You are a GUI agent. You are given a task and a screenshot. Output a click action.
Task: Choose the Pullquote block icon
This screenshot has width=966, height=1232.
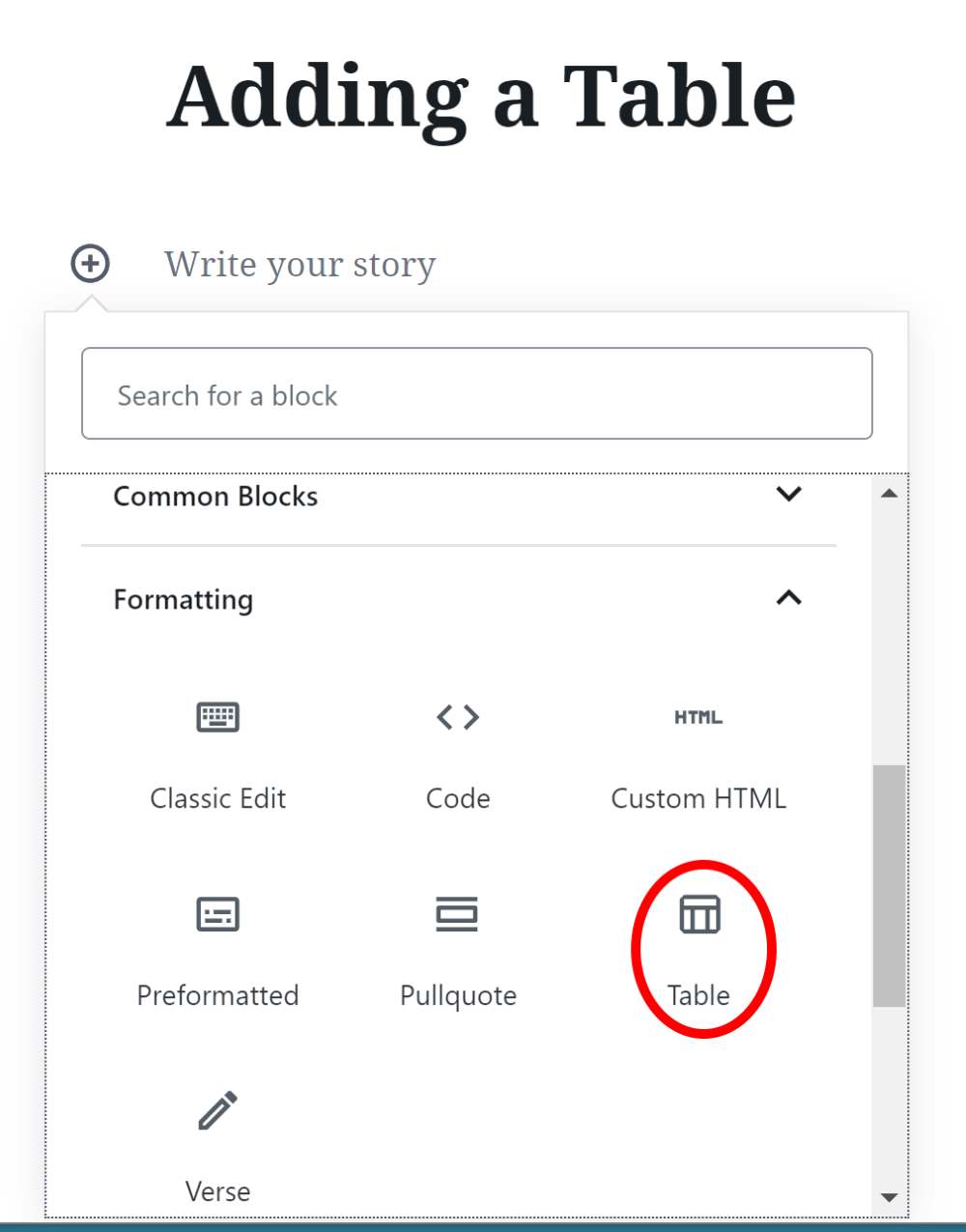(x=458, y=914)
